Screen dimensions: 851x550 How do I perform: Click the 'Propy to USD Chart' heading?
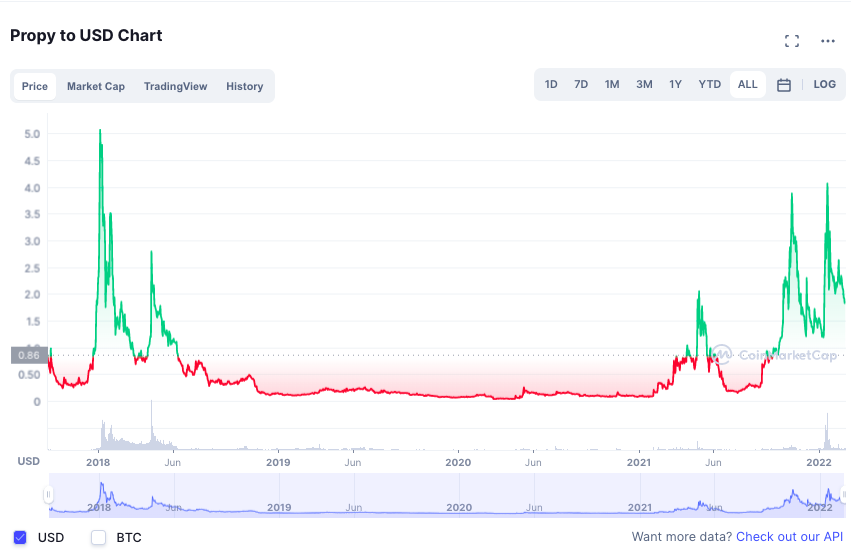pyautogui.click(x=86, y=36)
